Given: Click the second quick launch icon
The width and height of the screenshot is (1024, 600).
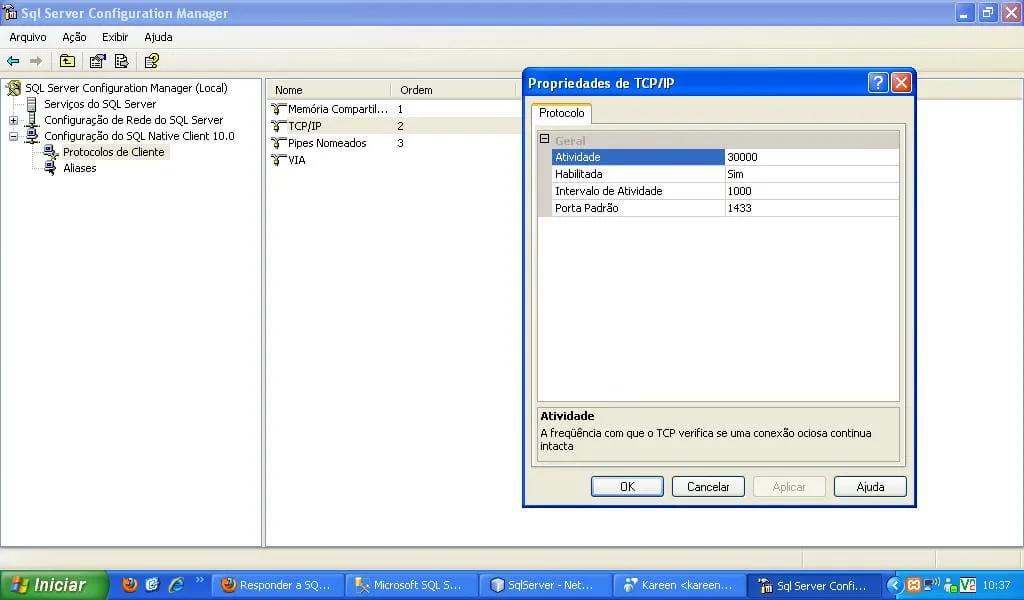Looking at the screenshot, I should (x=152, y=584).
